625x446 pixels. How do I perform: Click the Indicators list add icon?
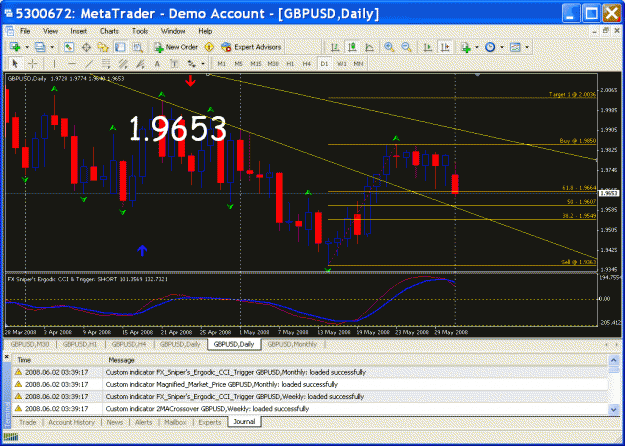(x=466, y=47)
